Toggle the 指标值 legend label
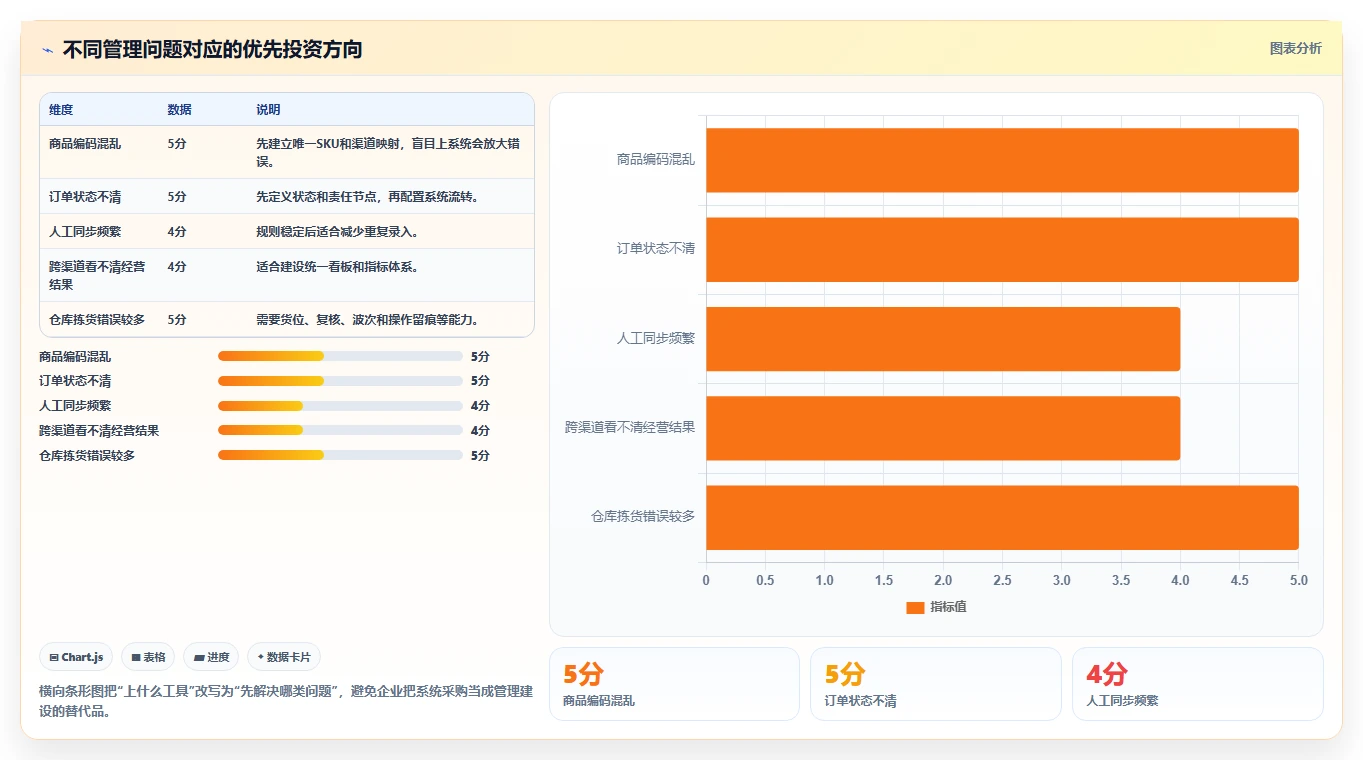Screen dimensions: 1363x760 [x=948, y=607]
